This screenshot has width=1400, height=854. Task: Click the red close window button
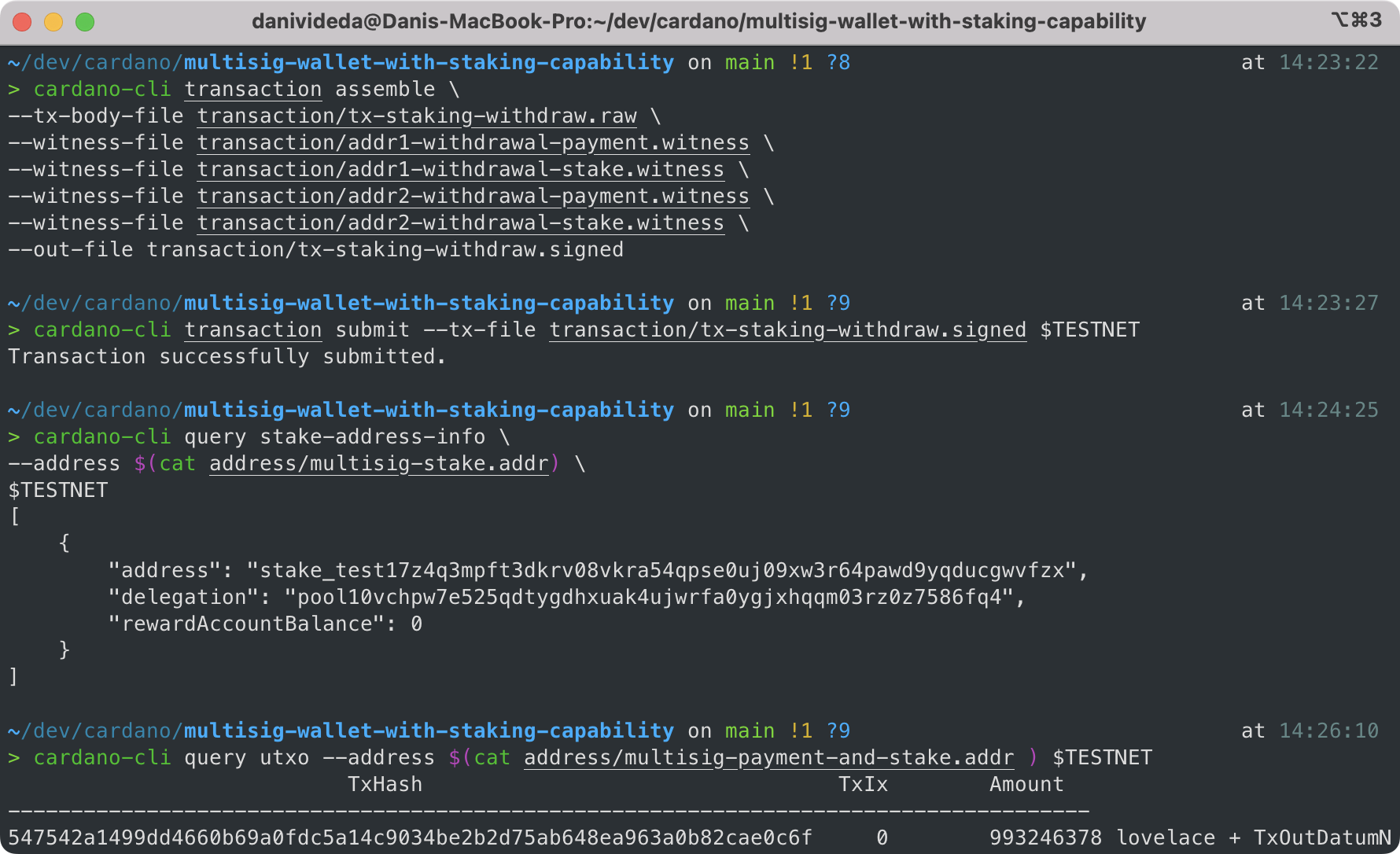coord(22,22)
